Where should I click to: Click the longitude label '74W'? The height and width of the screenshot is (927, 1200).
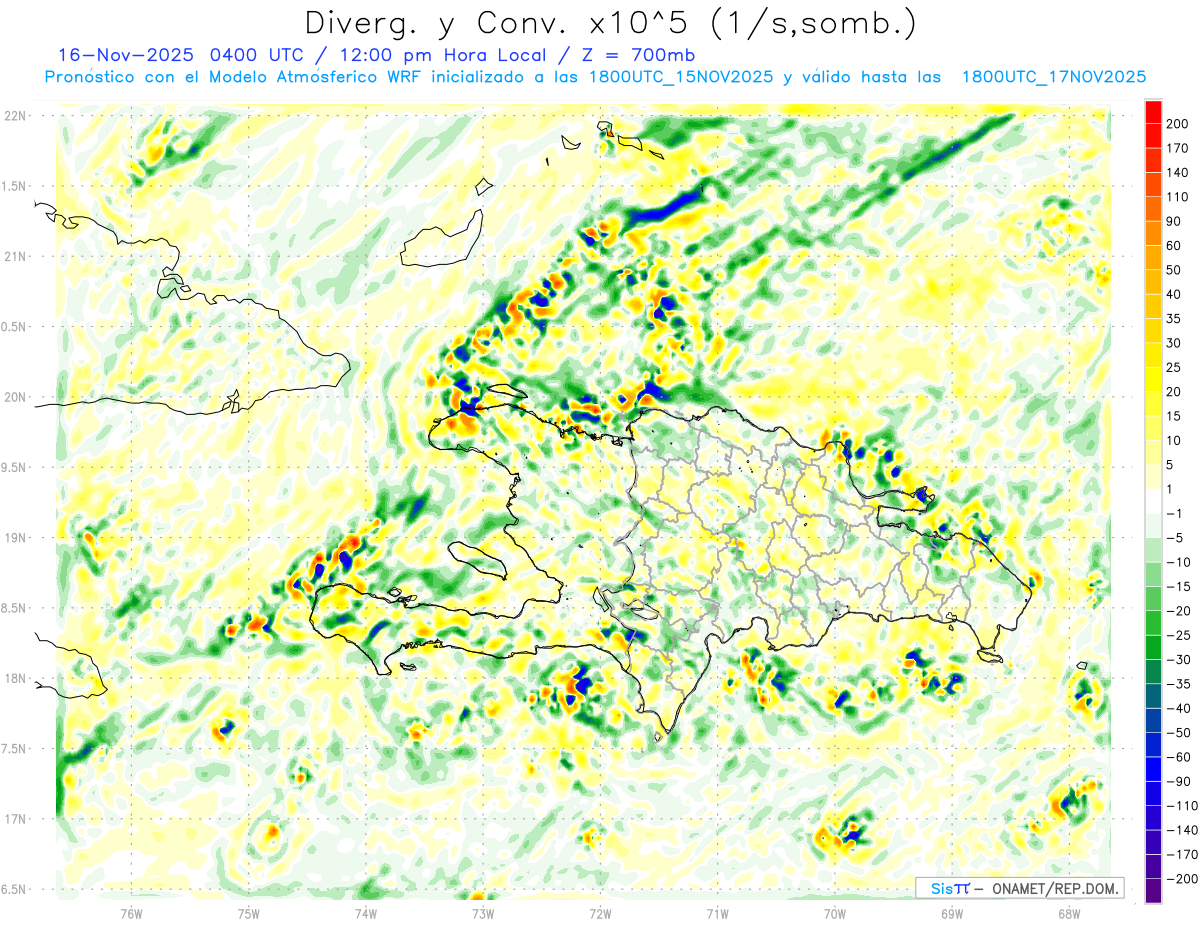click(366, 913)
